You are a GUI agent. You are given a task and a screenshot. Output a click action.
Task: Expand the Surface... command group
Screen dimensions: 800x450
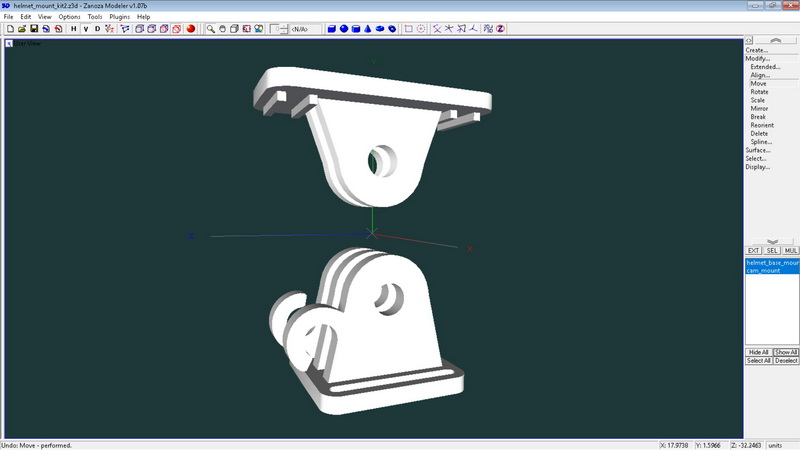point(758,150)
